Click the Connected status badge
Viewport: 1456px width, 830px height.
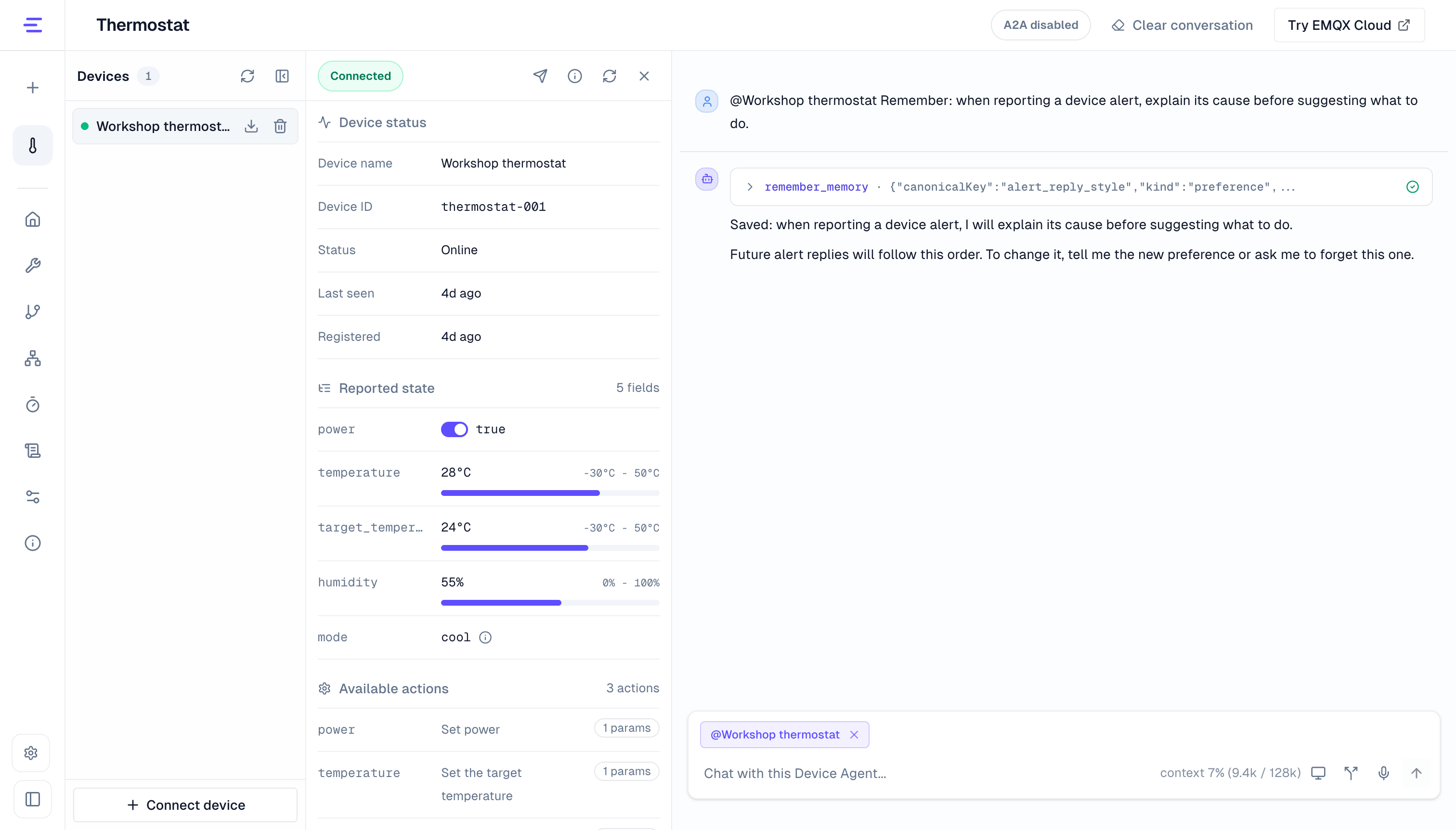360,76
